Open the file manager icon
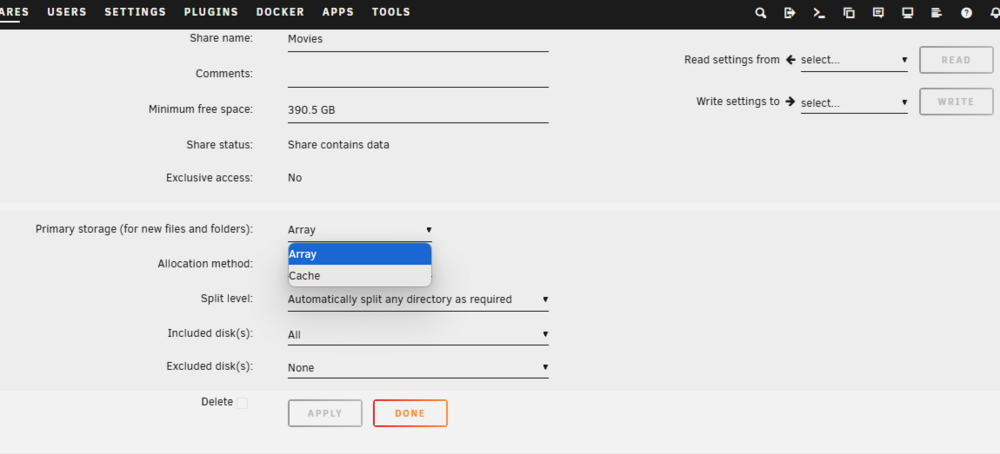Screen dimensions: 1000x454 [x=849, y=13]
